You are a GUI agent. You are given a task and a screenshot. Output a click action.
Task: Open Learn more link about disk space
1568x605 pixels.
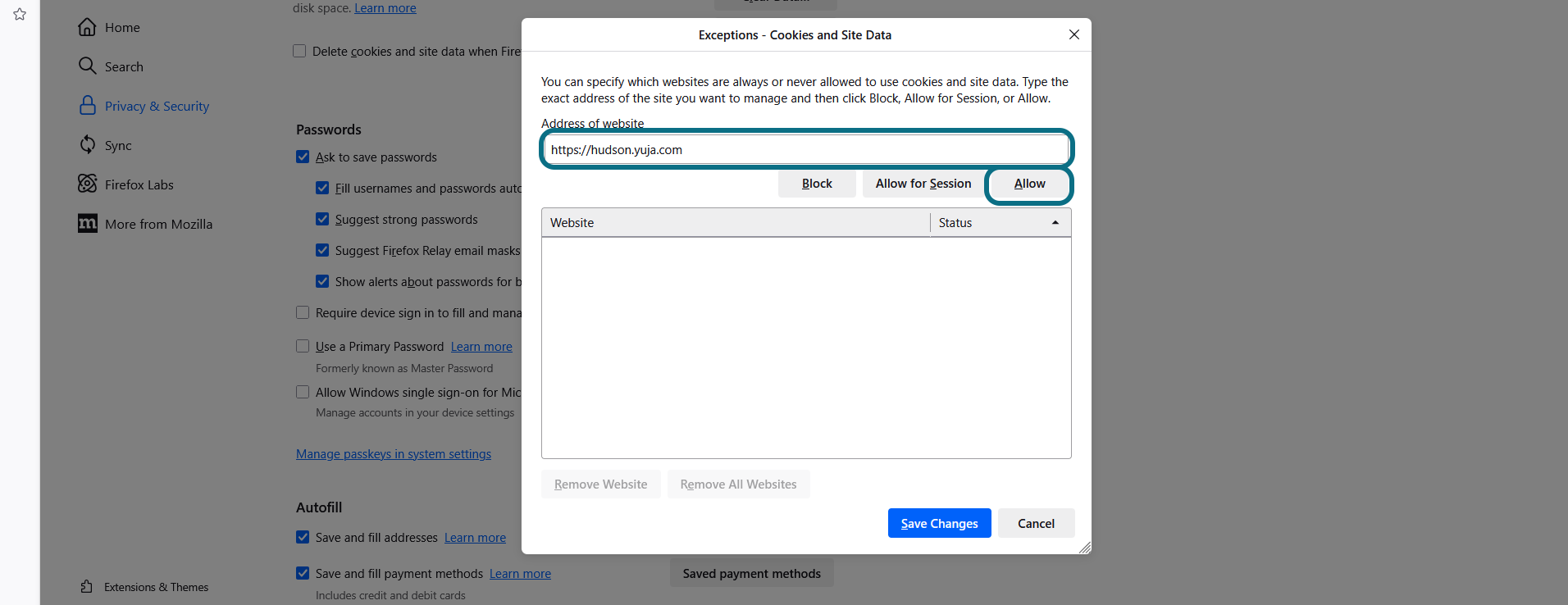coord(385,7)
